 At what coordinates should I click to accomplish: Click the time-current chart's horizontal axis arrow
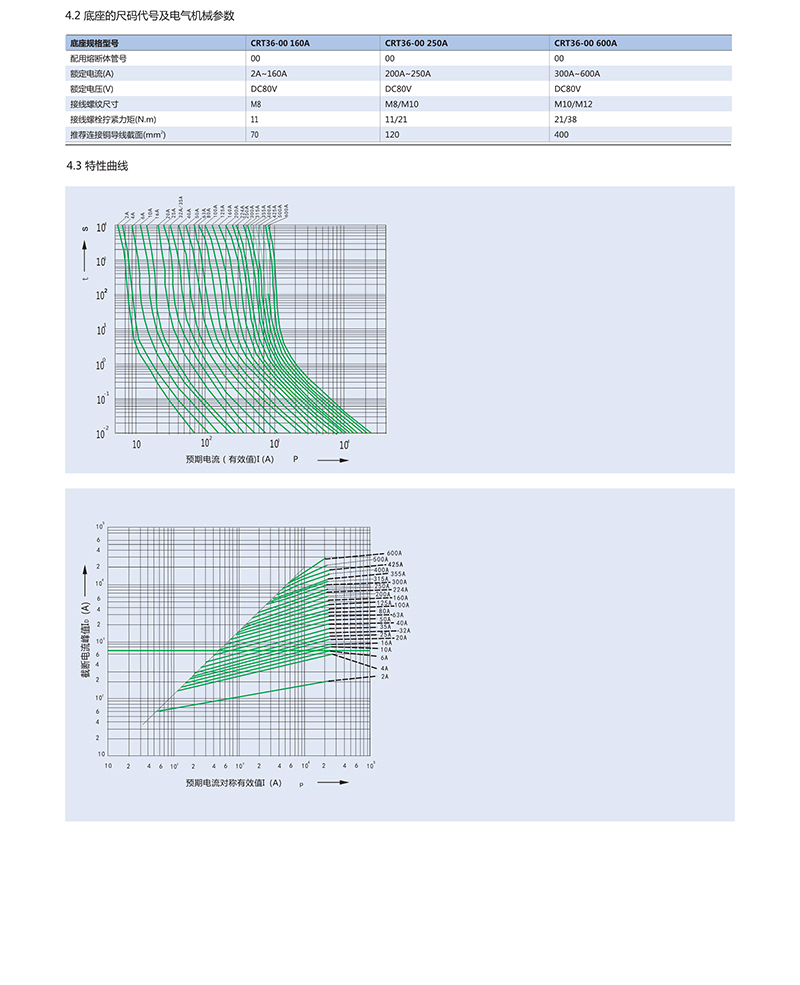pyautogui.click(x=333, y=460)
